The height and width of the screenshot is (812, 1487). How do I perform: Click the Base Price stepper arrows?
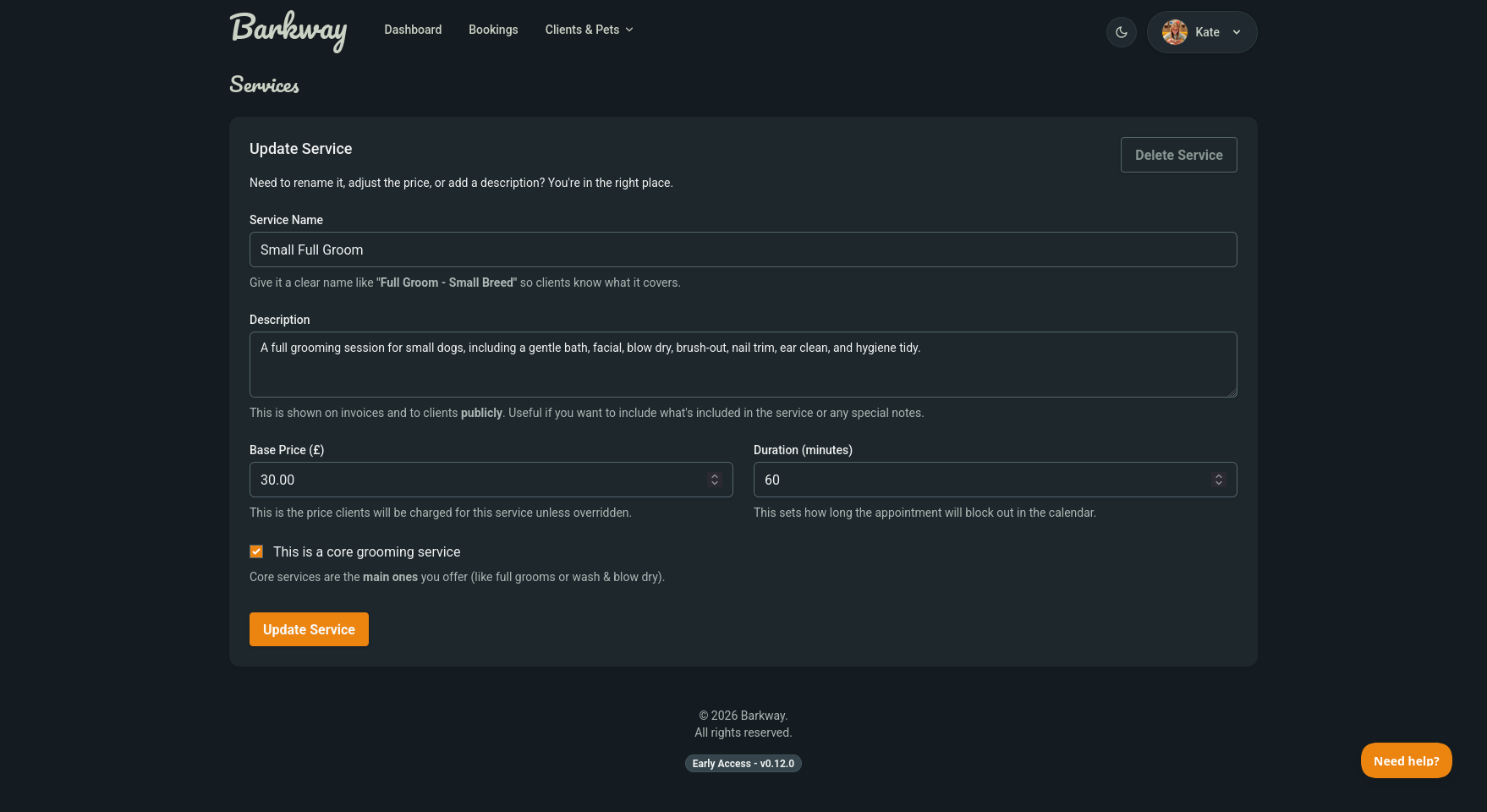715,480
